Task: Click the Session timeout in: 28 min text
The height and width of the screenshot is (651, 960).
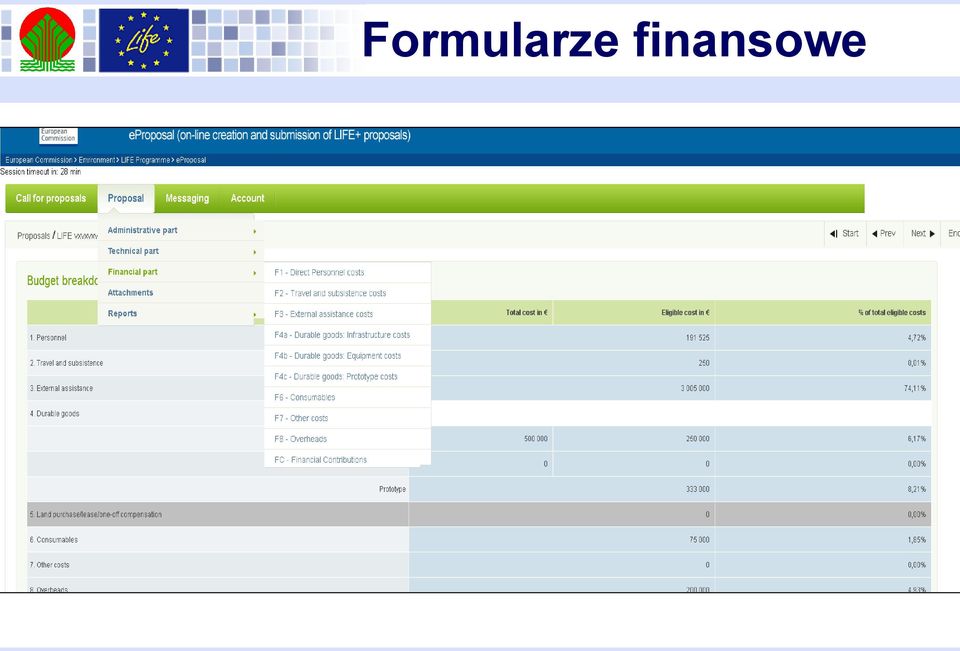Action: click(x=40, y=172)
